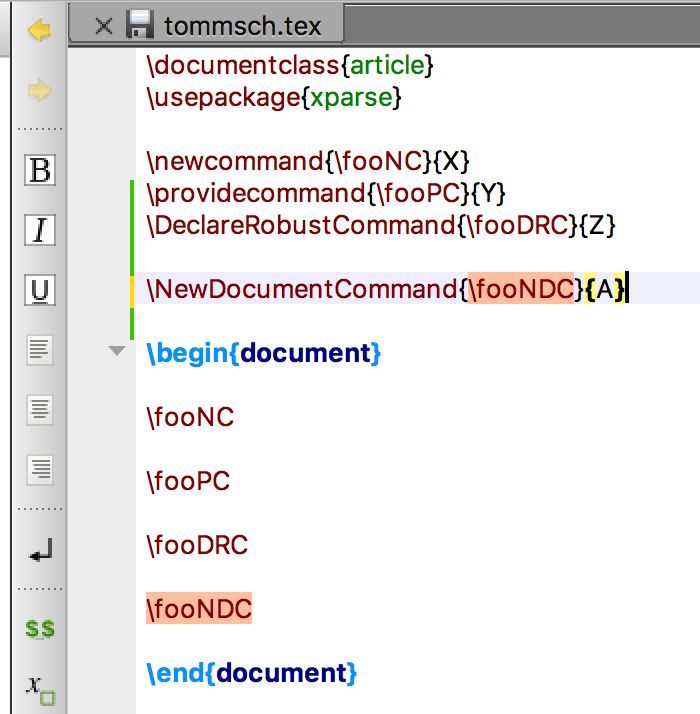This screenshot has width=700, height=714.
Task: Click highlighted \fooNDC inside \NewDocumentCommand
Action: pos(521,288)
